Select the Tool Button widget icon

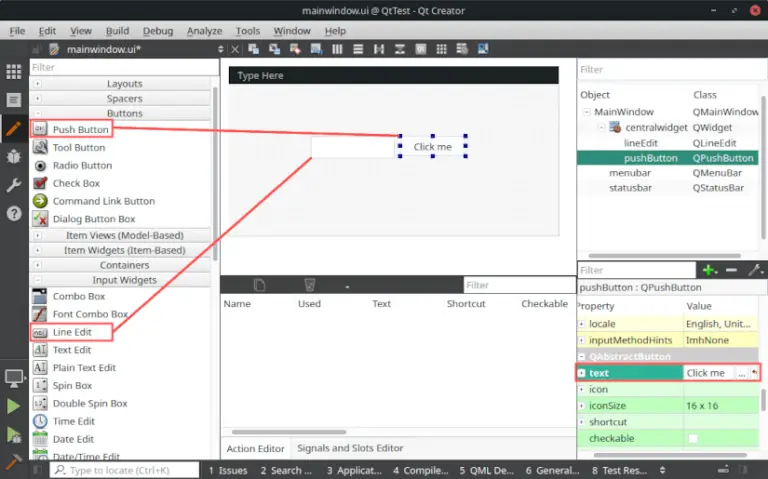click(40, 147)
